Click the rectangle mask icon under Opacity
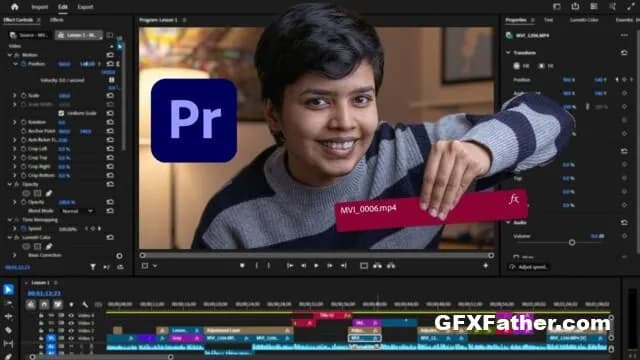This screenshot has width=640, height=360. click(38, 193)
